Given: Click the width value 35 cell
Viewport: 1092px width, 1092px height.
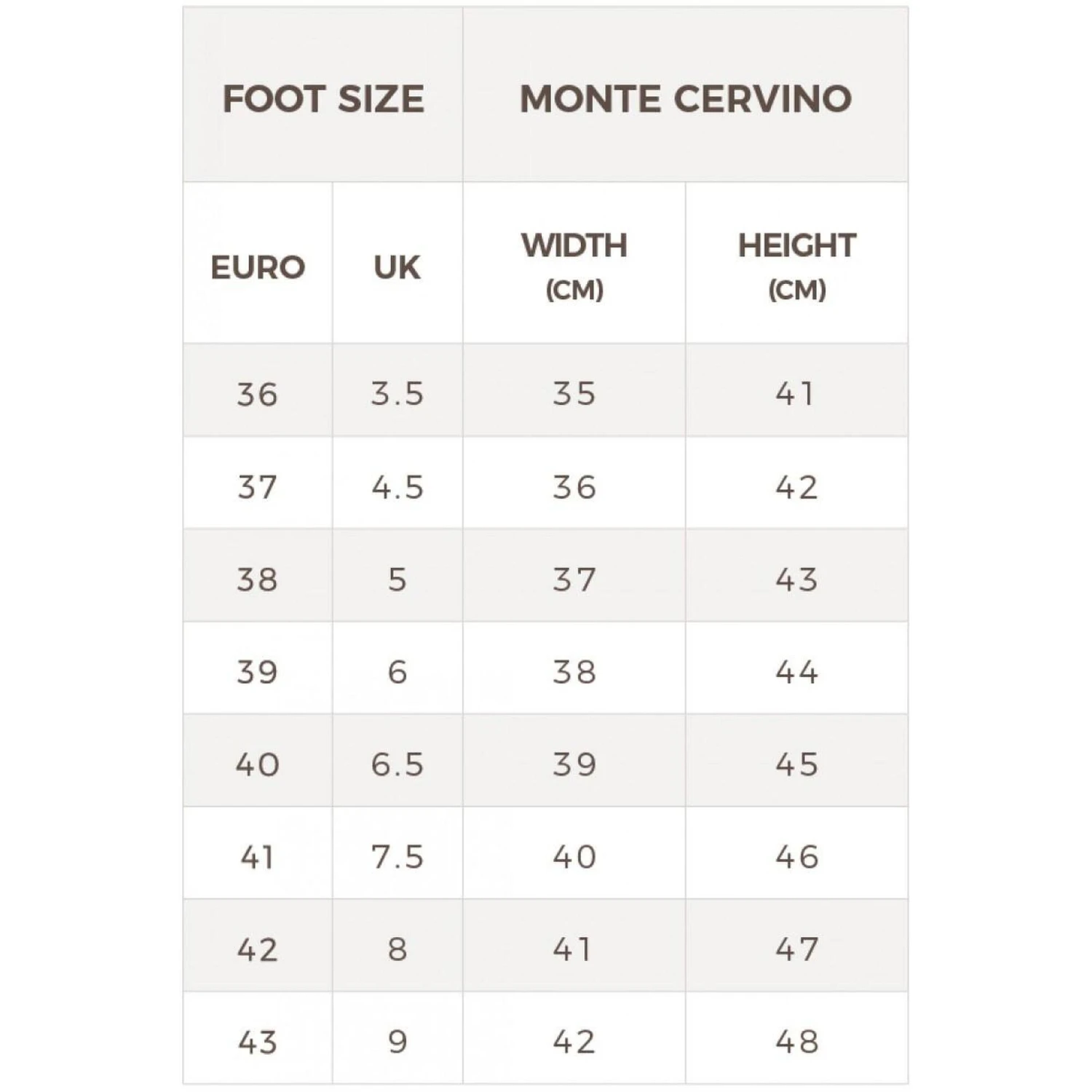Looking at the screenshot, I should pyautogui.click(x=574, y=394).
